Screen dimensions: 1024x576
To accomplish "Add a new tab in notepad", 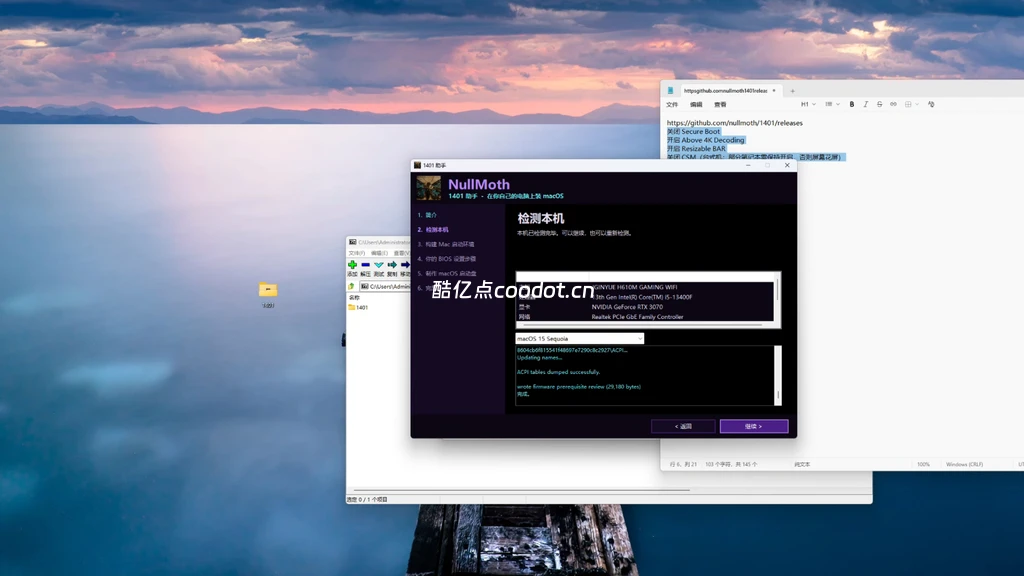I will [x=792, y=91].
